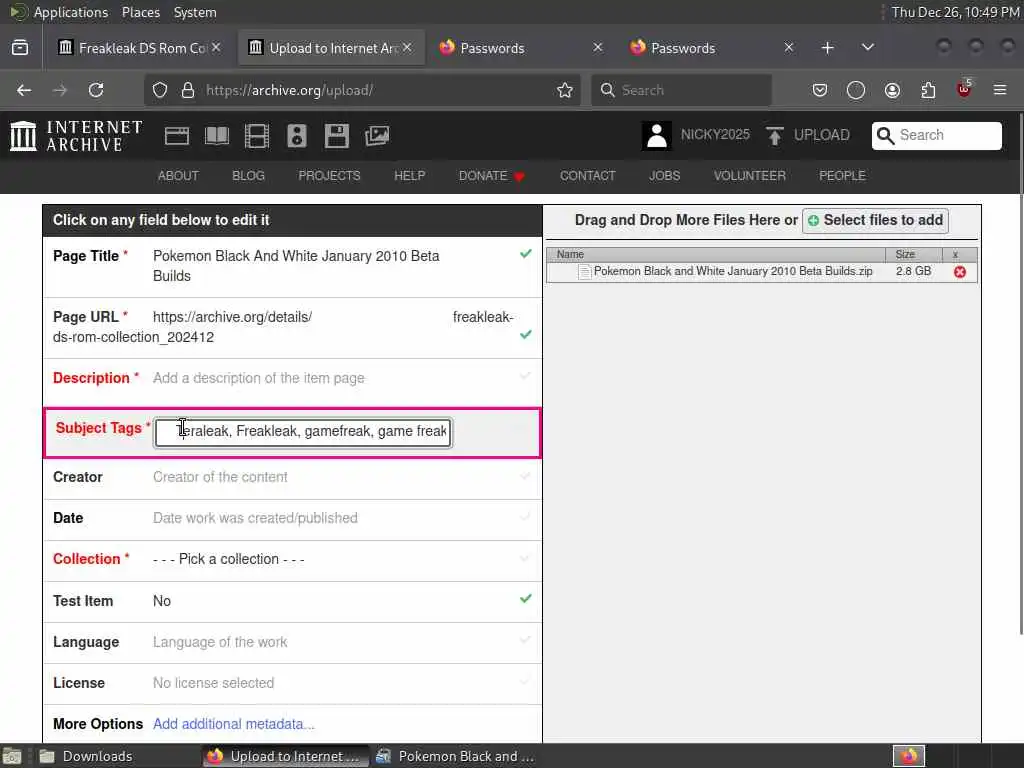Click the Internet Archive search box
1024x768 pixels.
click(x=936, y=135)
